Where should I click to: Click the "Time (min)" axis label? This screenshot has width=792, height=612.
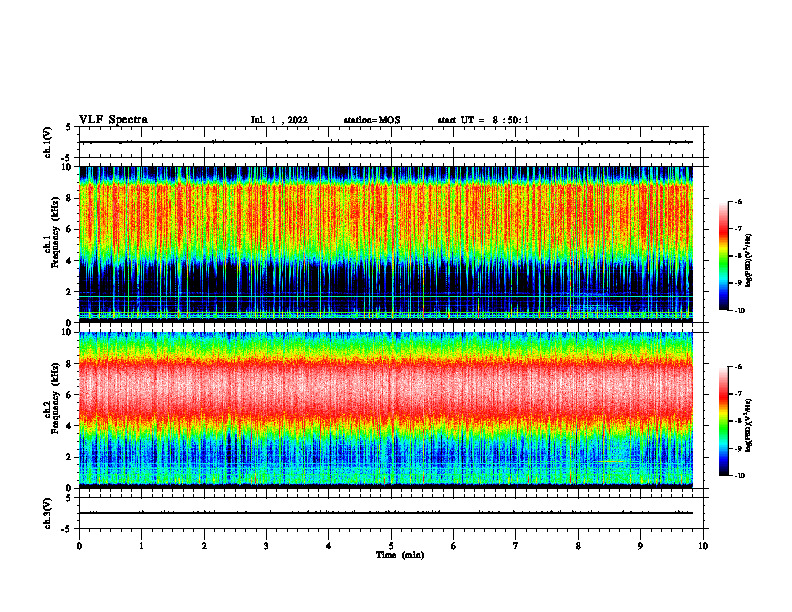400,555
